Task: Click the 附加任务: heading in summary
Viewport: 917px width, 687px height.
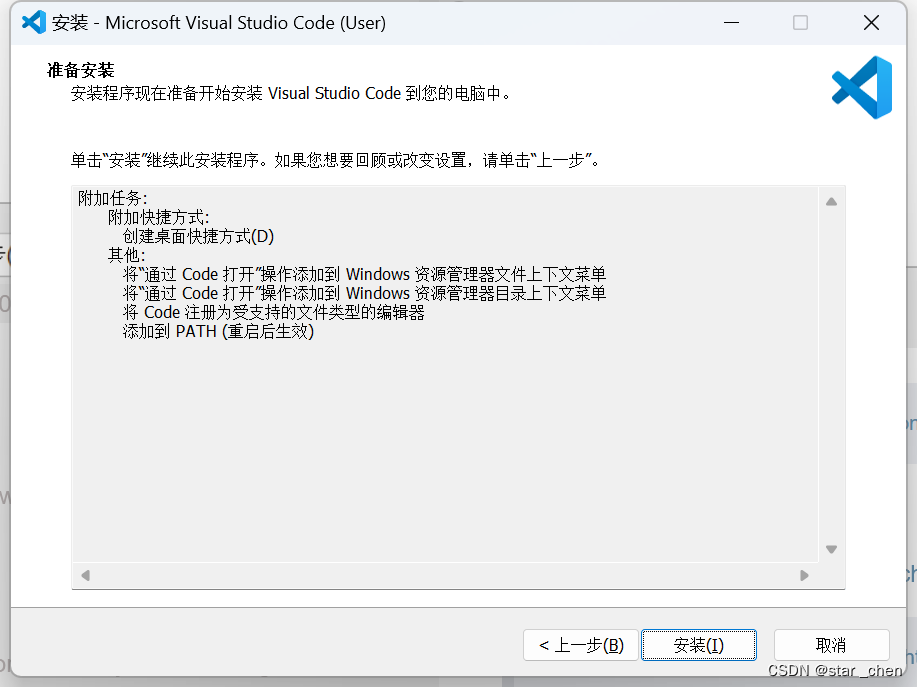Action: point(113,198)
